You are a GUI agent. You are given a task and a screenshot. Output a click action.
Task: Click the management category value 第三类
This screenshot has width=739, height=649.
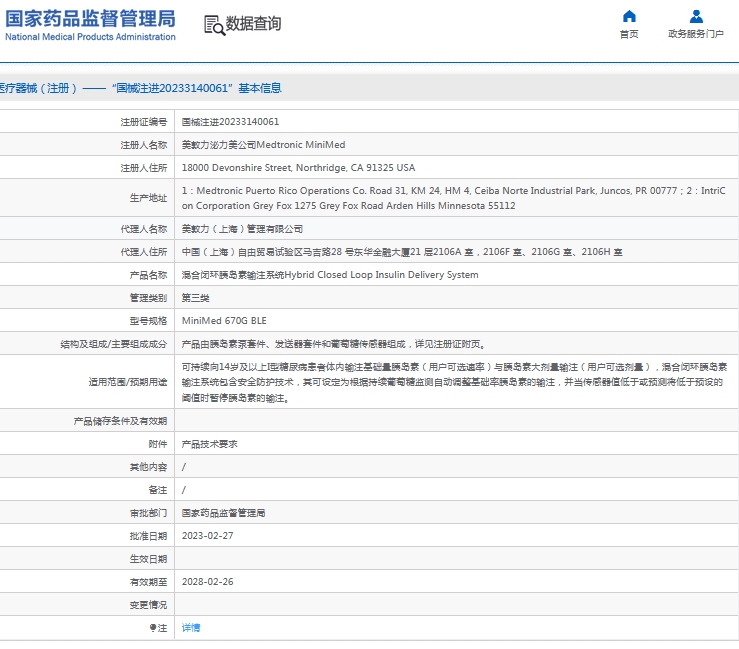click(x=196, y=298)
